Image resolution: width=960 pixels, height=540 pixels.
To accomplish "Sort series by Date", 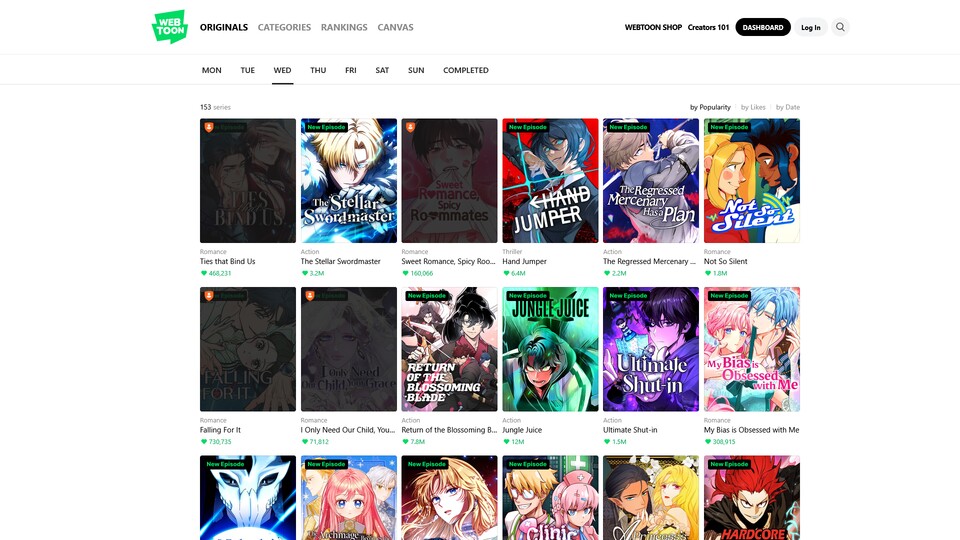I will pos(788,107).
